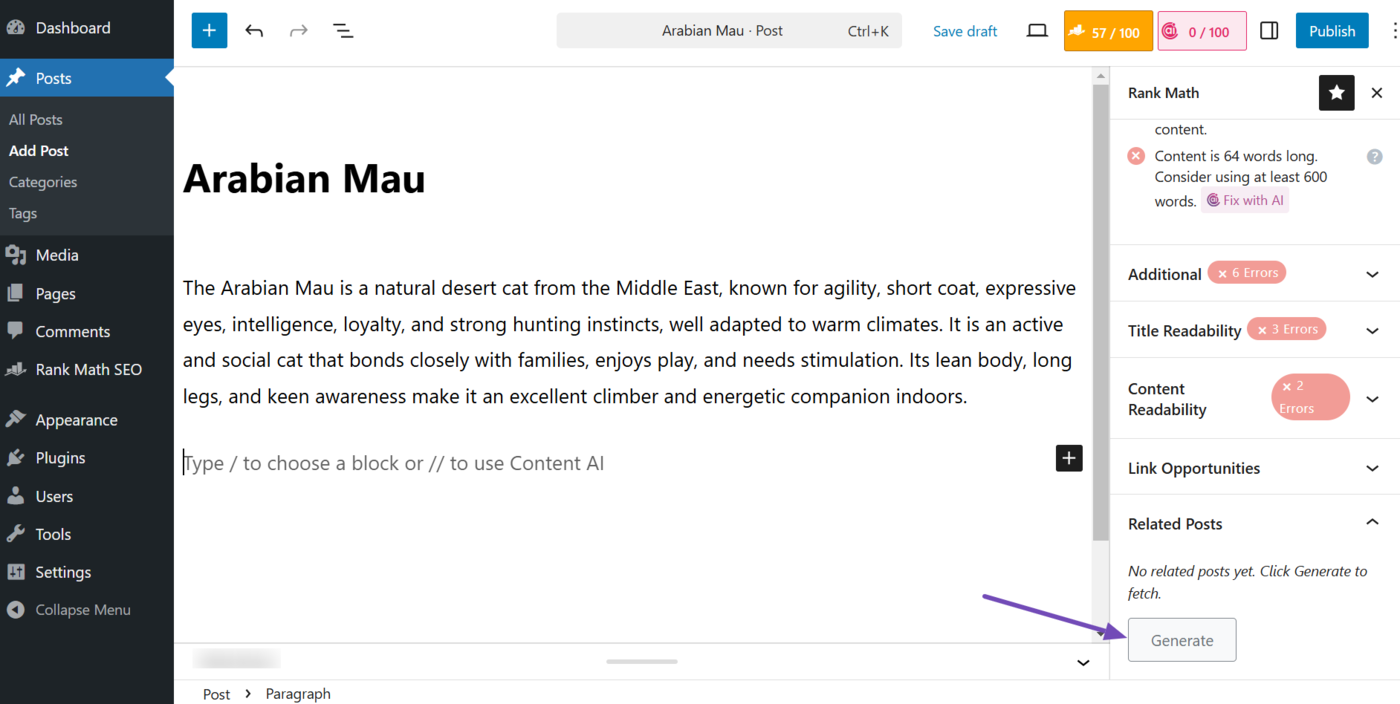Unpin Rank Math using the star icon
This screenshot has height=704, width=1400.
1336,93
